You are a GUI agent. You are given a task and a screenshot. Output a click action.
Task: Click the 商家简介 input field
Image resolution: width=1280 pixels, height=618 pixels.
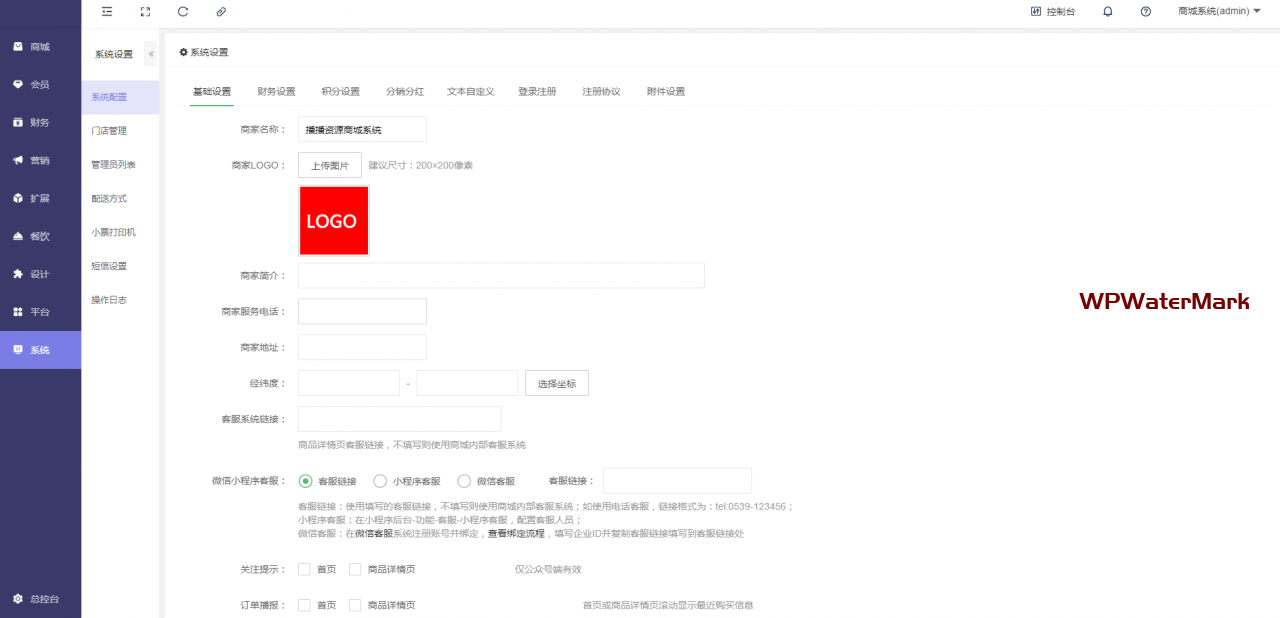[x=501, y=276]
